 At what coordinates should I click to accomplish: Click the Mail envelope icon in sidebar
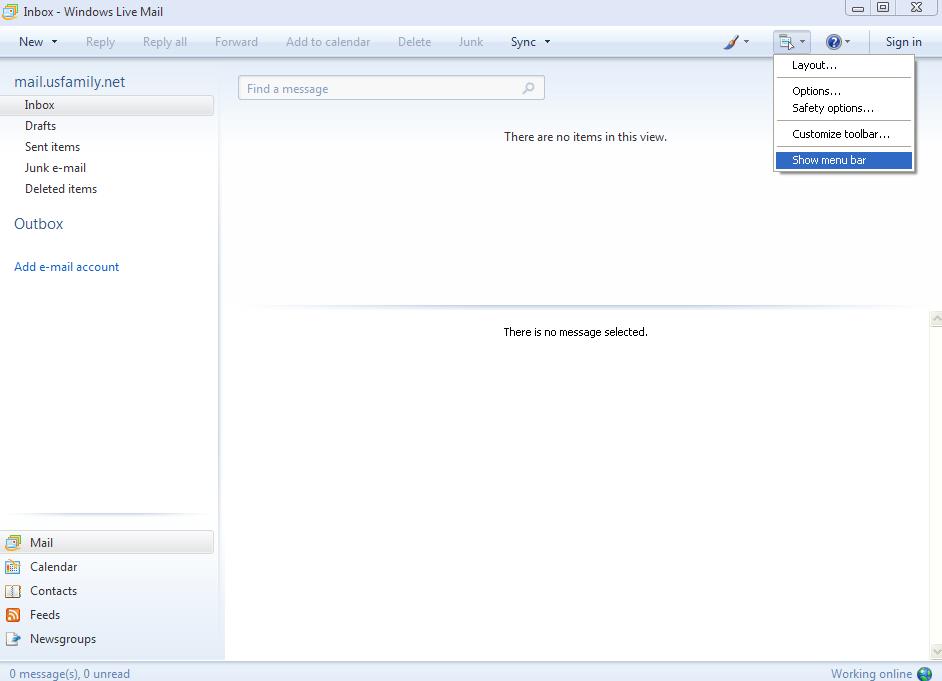pyautogui.click(x=13, y=543)
